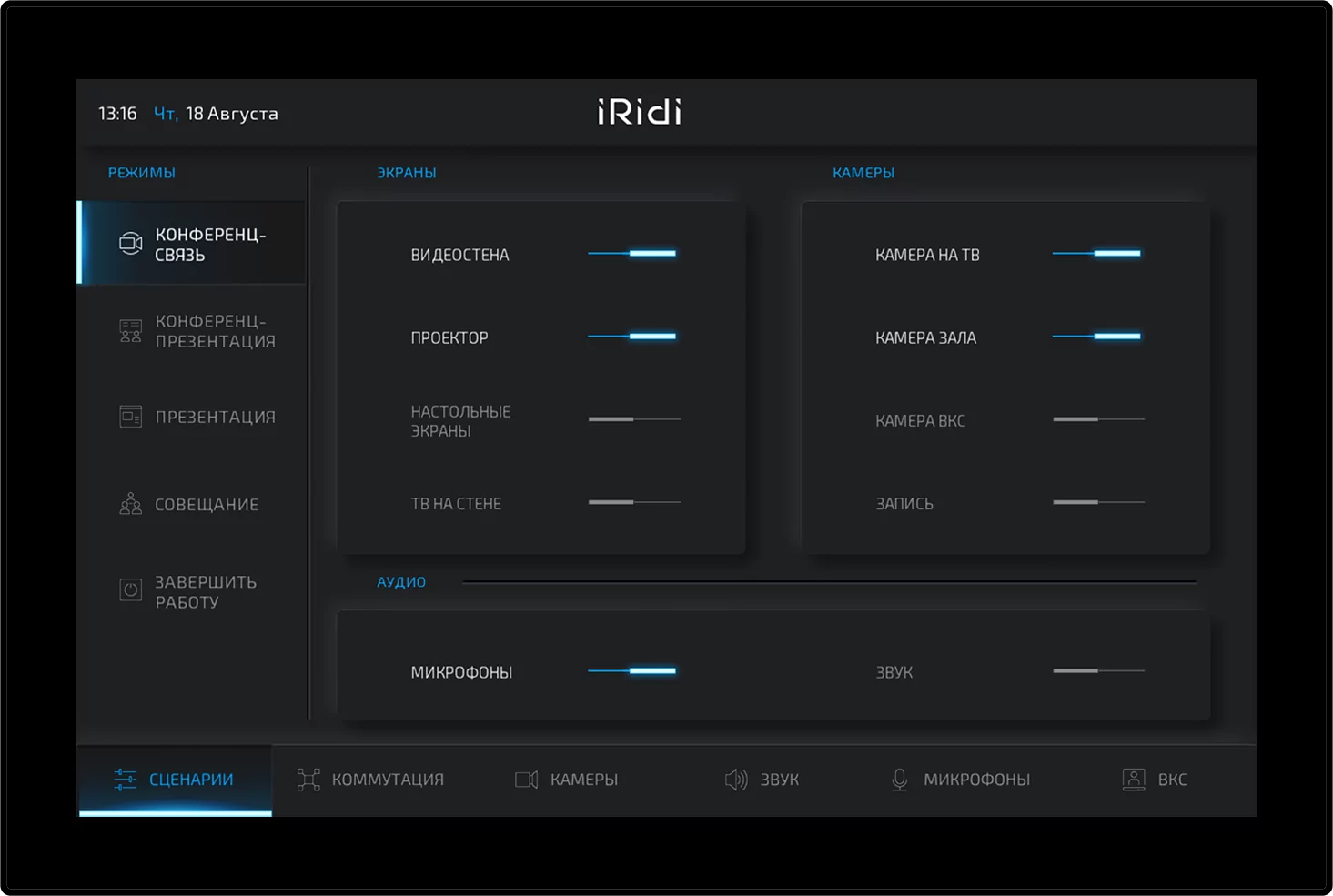Enable the Настольные экраны toggle
The width and height of the screenshot is (1333, 896).
pyautogui.click(x=634, y=419)
